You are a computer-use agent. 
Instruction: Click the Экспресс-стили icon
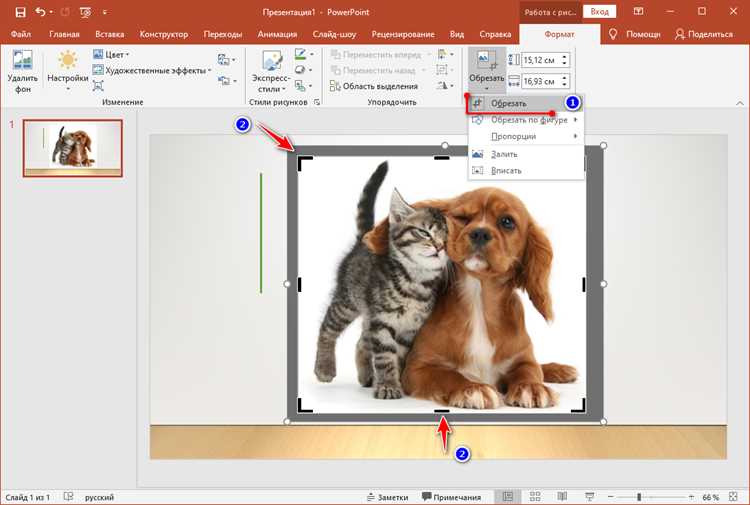coord(272,61)
